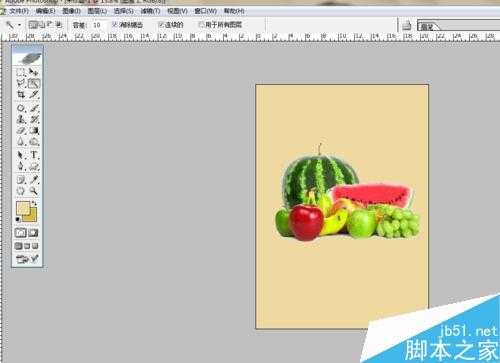Select the Move tool
This screenshot has height=363, width=500.
34,72
